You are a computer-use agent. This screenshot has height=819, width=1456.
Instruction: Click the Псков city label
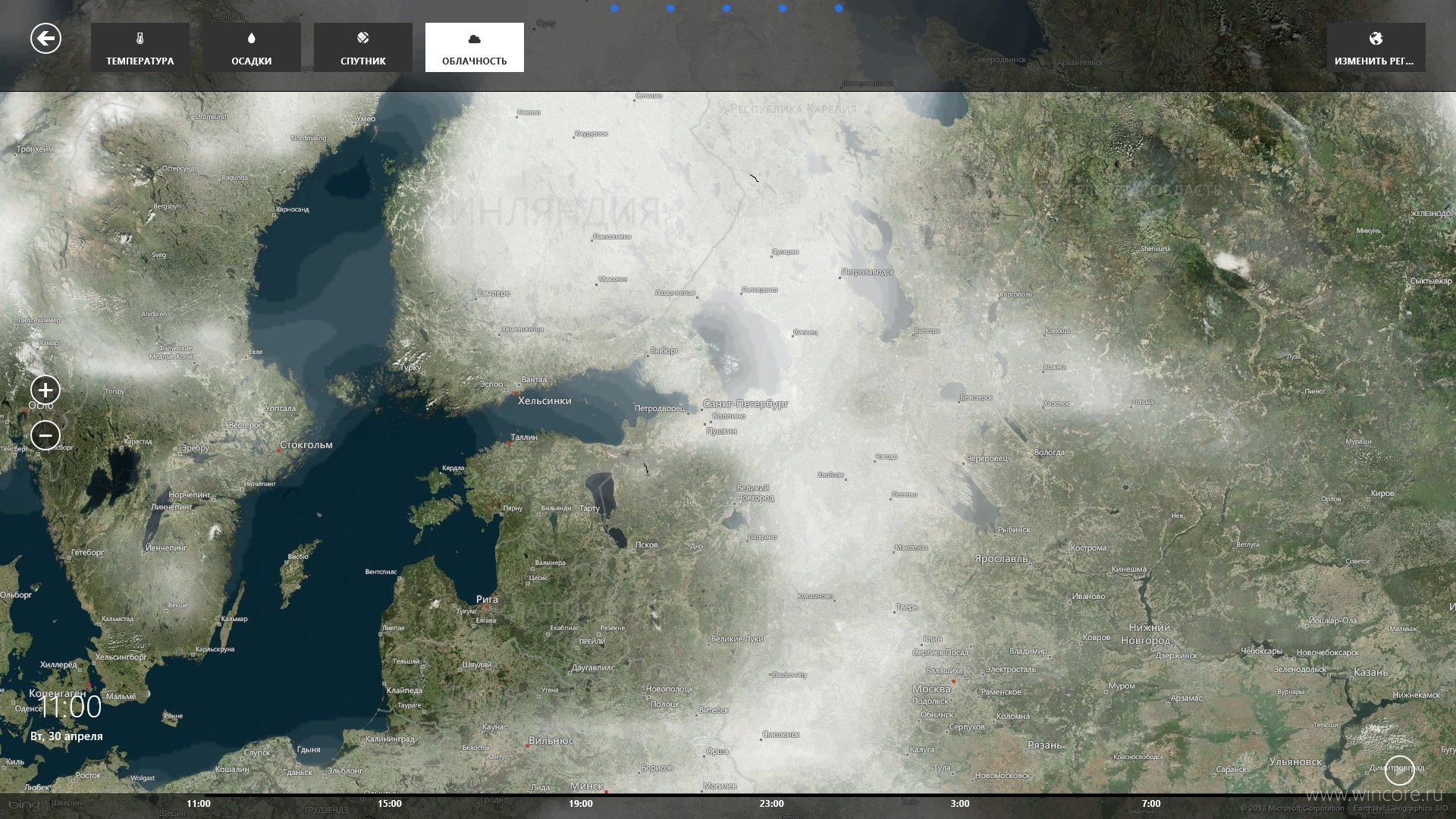pos(647,544)
